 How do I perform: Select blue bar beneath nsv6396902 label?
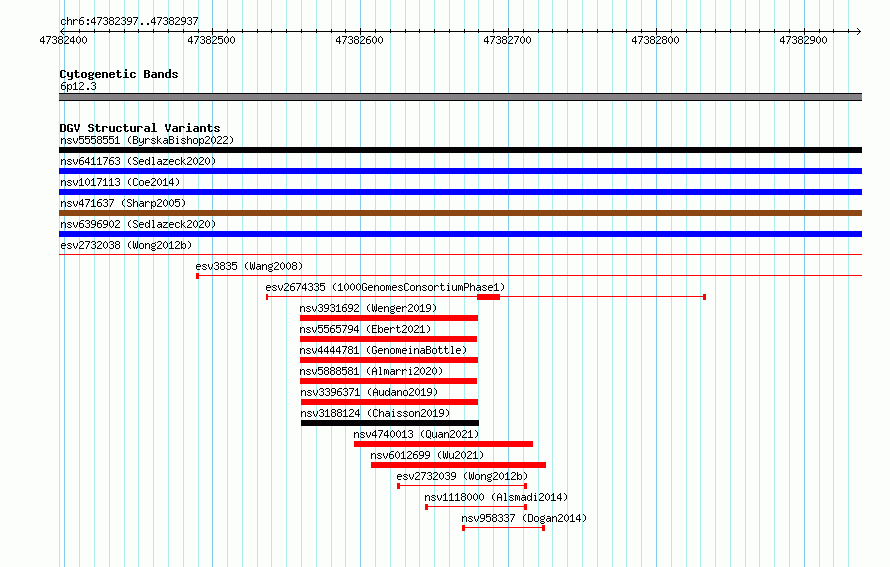point(460,234)
